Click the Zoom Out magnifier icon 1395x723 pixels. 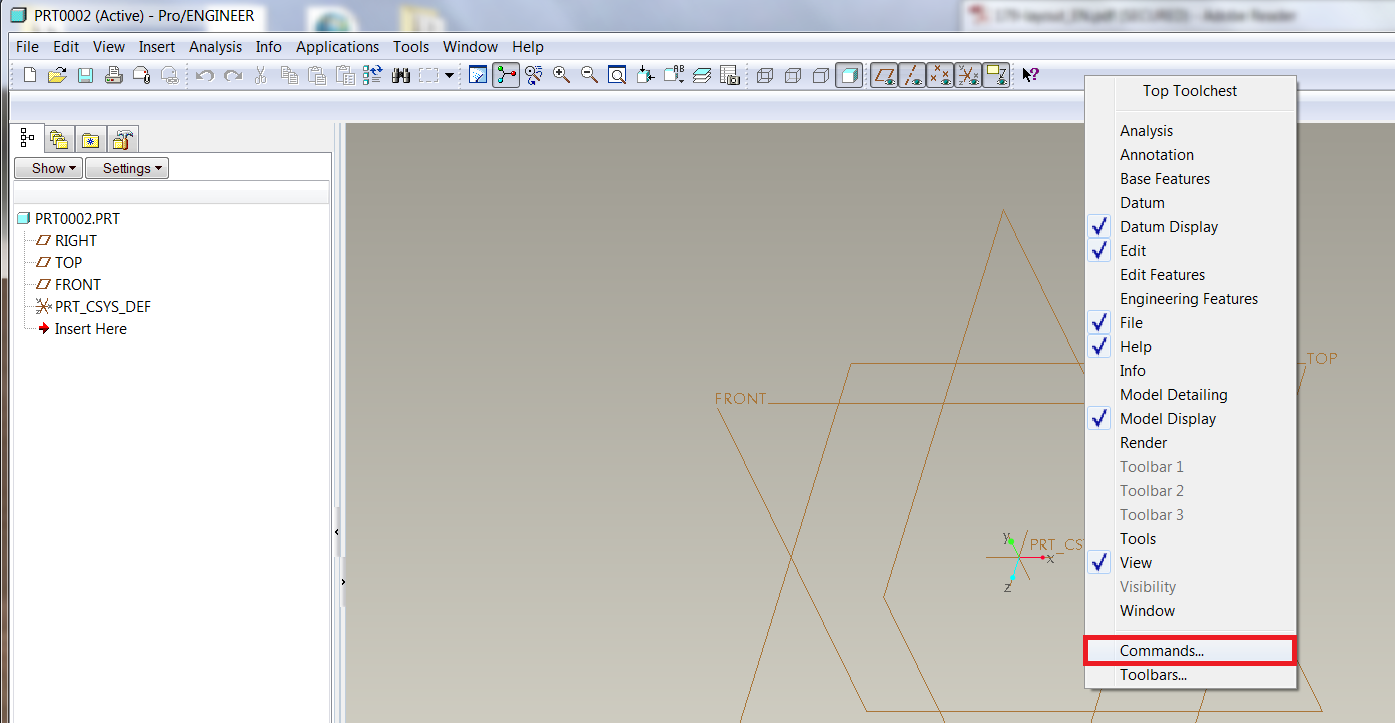click(x=590, y=75)
